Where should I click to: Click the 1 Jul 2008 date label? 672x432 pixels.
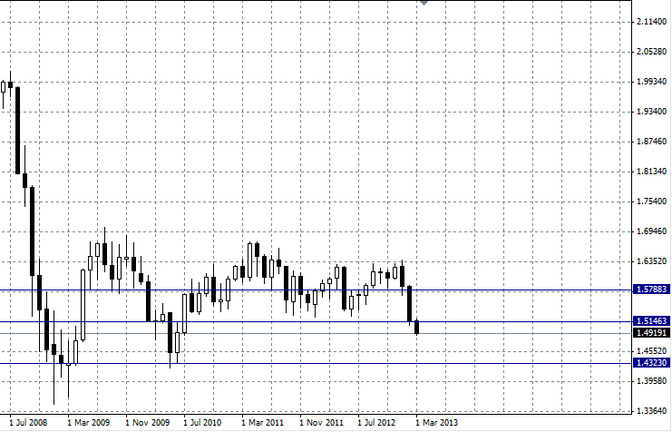tap(29, 423)
